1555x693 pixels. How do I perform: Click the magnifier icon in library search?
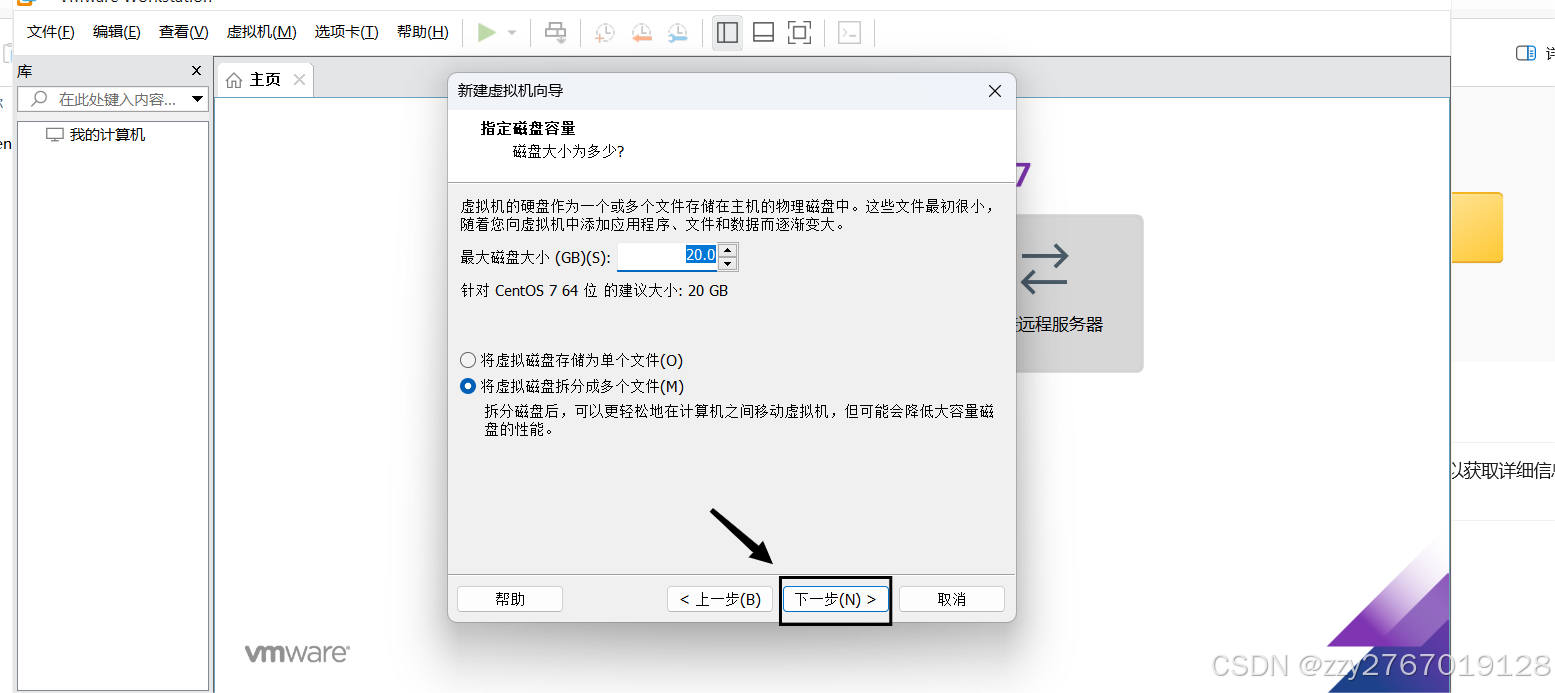pos(39,99)
